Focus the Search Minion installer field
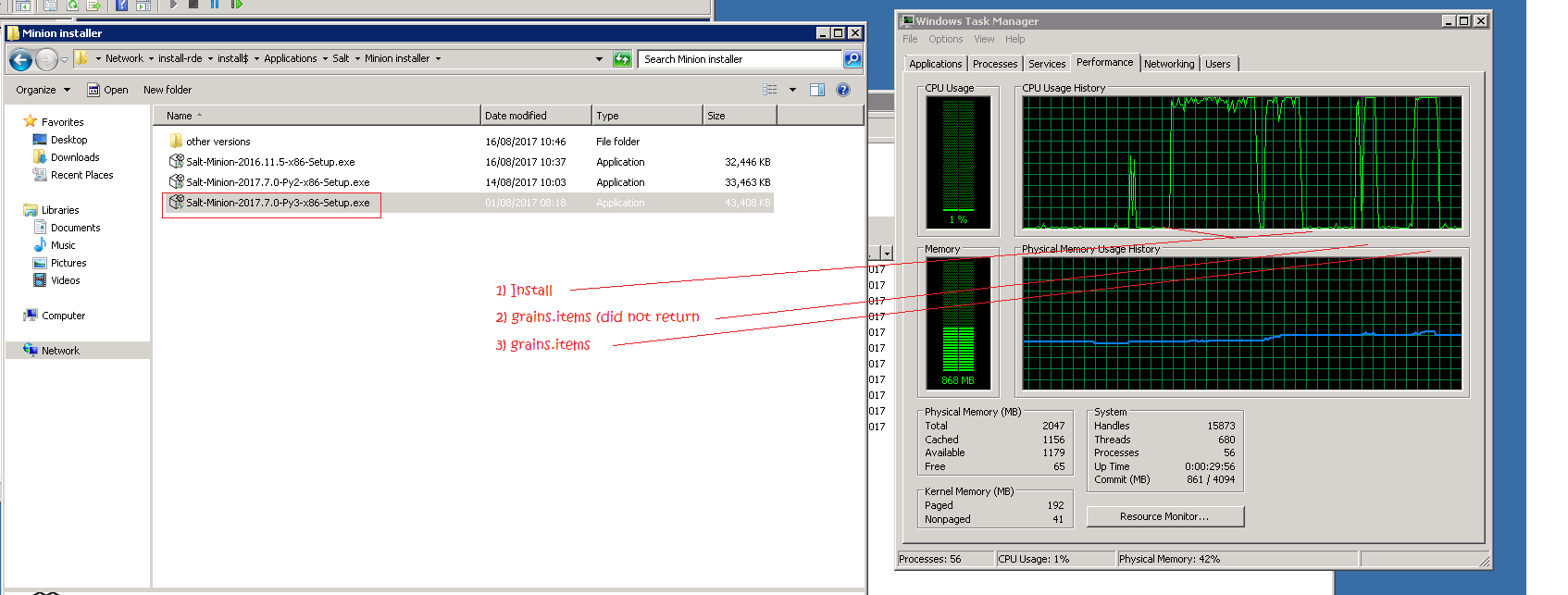The image size is (1568, 595). click(x=740, y=59)
